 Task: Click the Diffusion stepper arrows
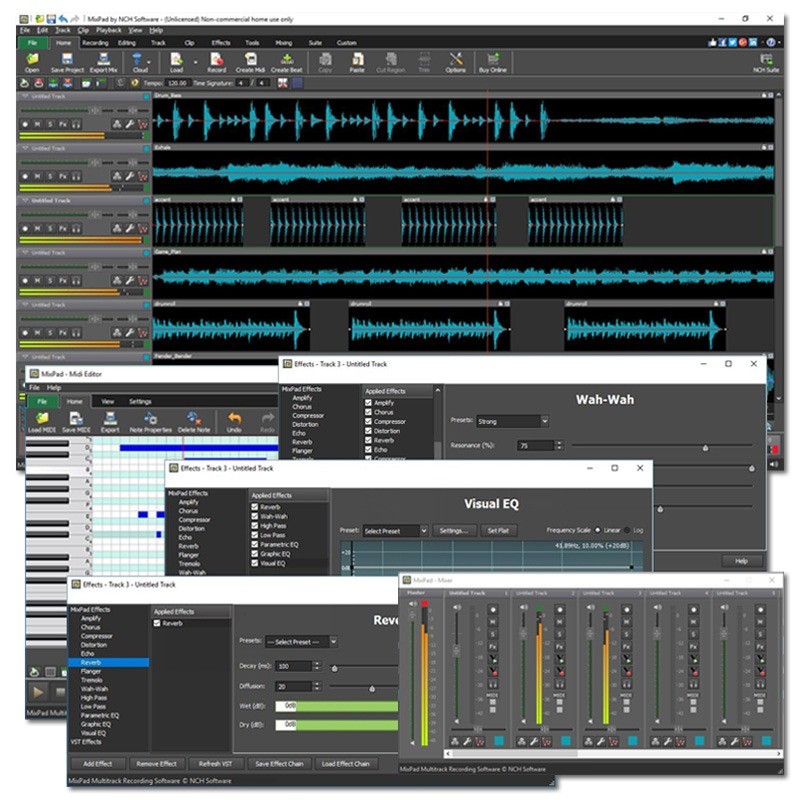point(317,686)
